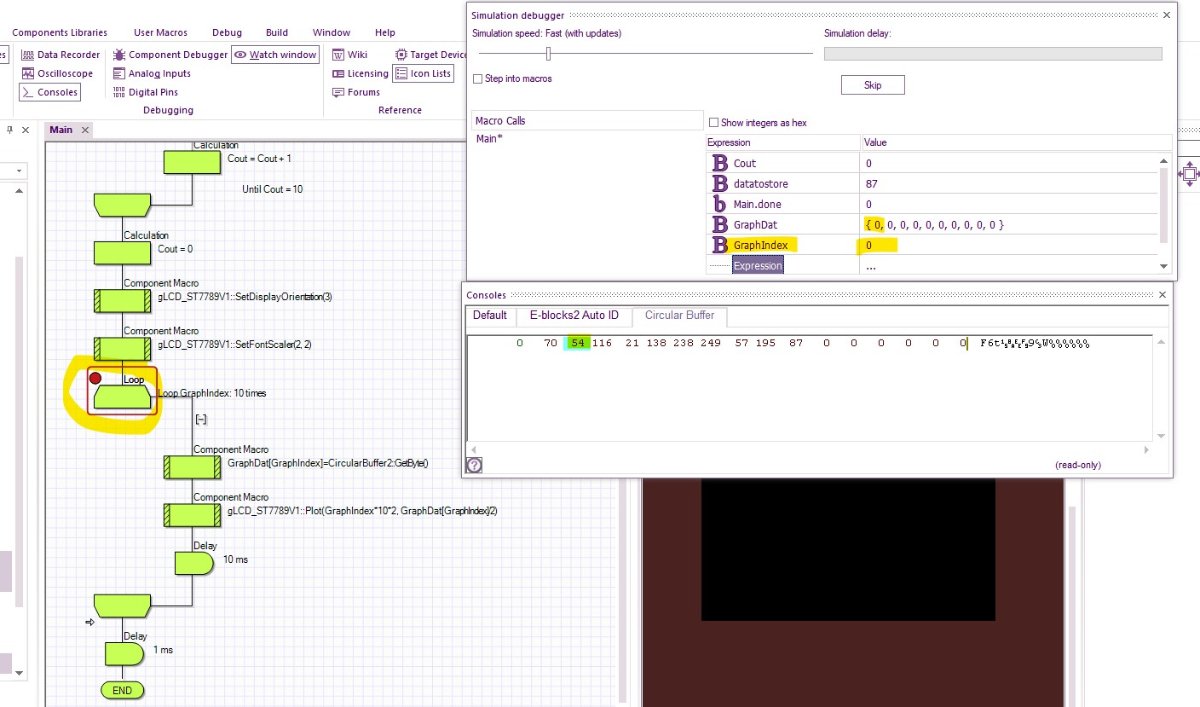Open the Digital Pins panel
1200x707 pixels.
[150, 92]
